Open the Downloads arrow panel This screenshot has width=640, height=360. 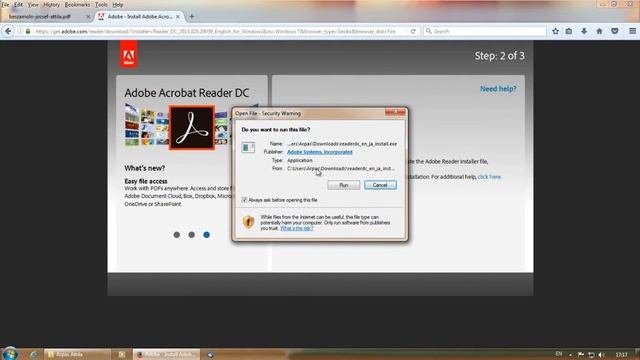coord(584,31)
